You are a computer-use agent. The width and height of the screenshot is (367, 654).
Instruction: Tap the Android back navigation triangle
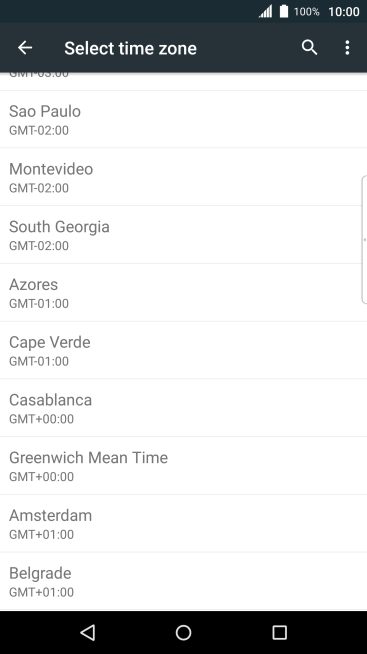[88, 632]
